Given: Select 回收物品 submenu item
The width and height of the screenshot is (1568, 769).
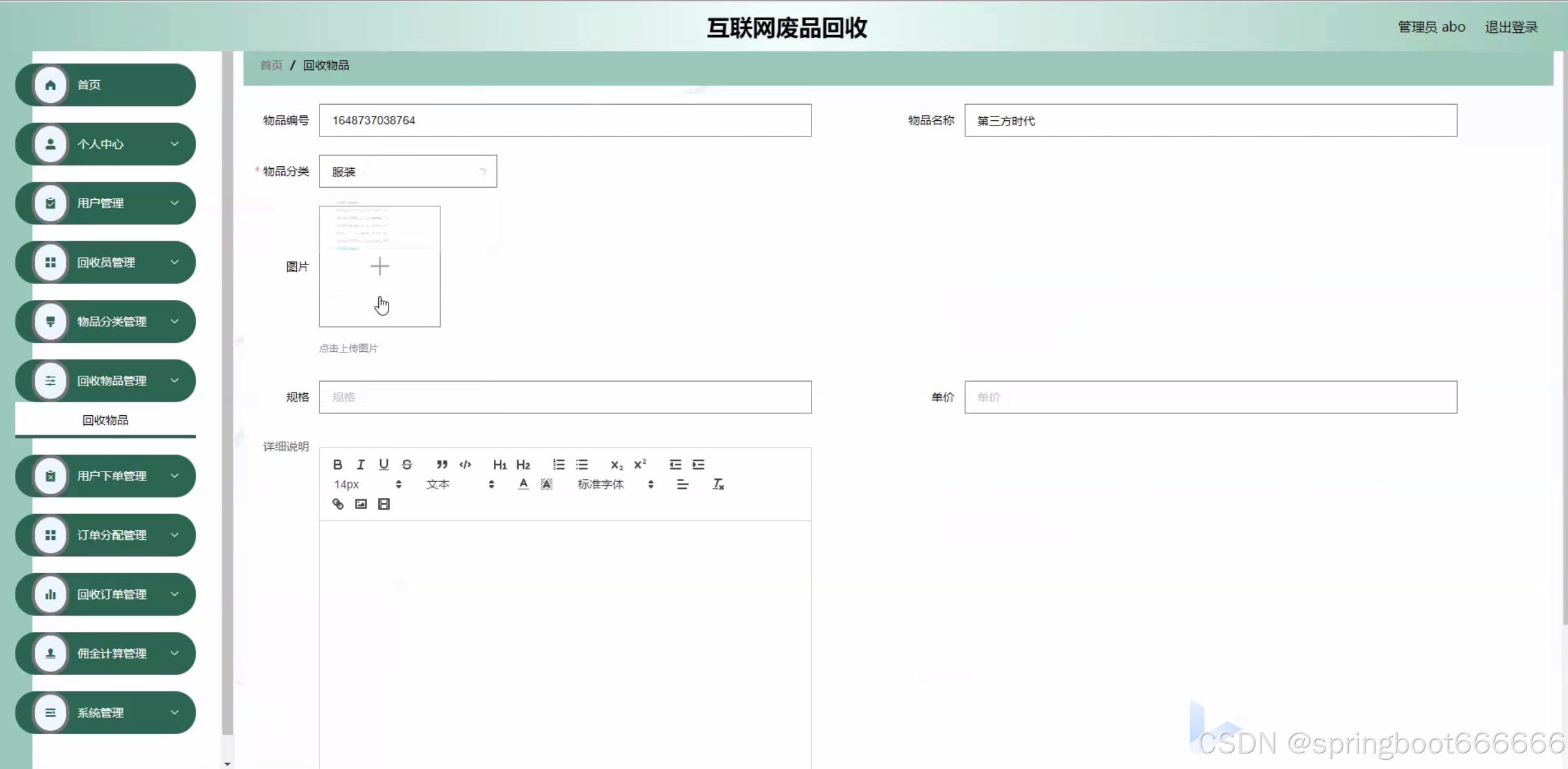Looking at the screenshot, I should click(105, 420).
